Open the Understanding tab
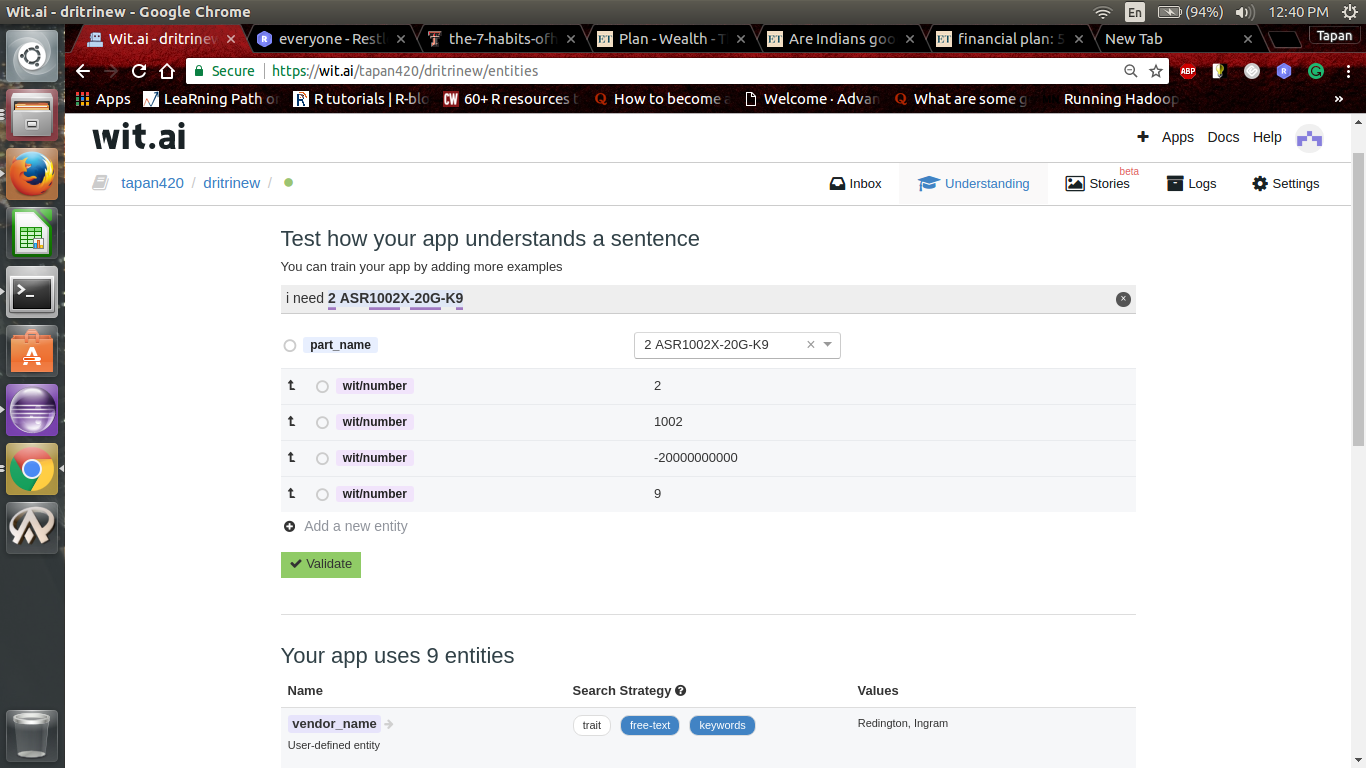 coord(973,183)
